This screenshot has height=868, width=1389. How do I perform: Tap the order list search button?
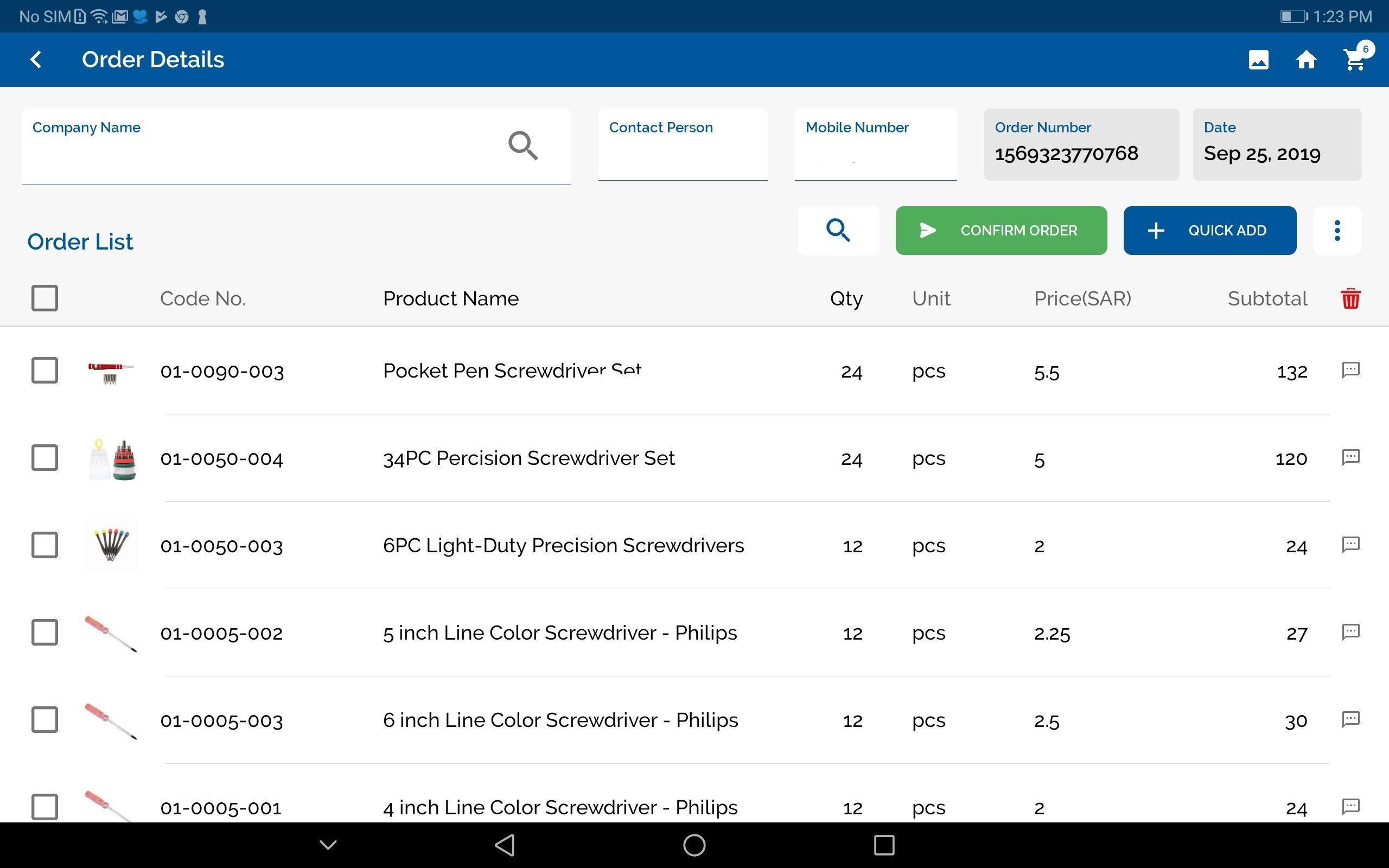click(x=838, y=230)
